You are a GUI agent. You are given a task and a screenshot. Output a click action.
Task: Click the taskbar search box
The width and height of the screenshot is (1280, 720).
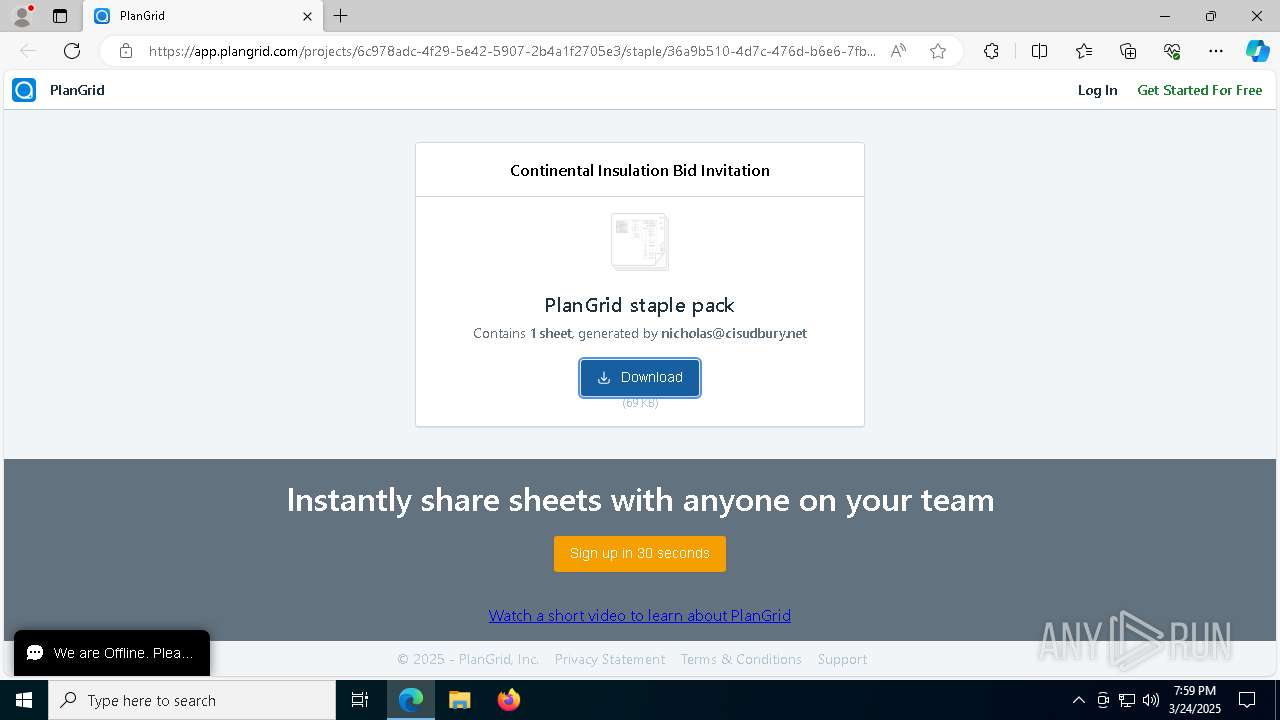point(192,700)
